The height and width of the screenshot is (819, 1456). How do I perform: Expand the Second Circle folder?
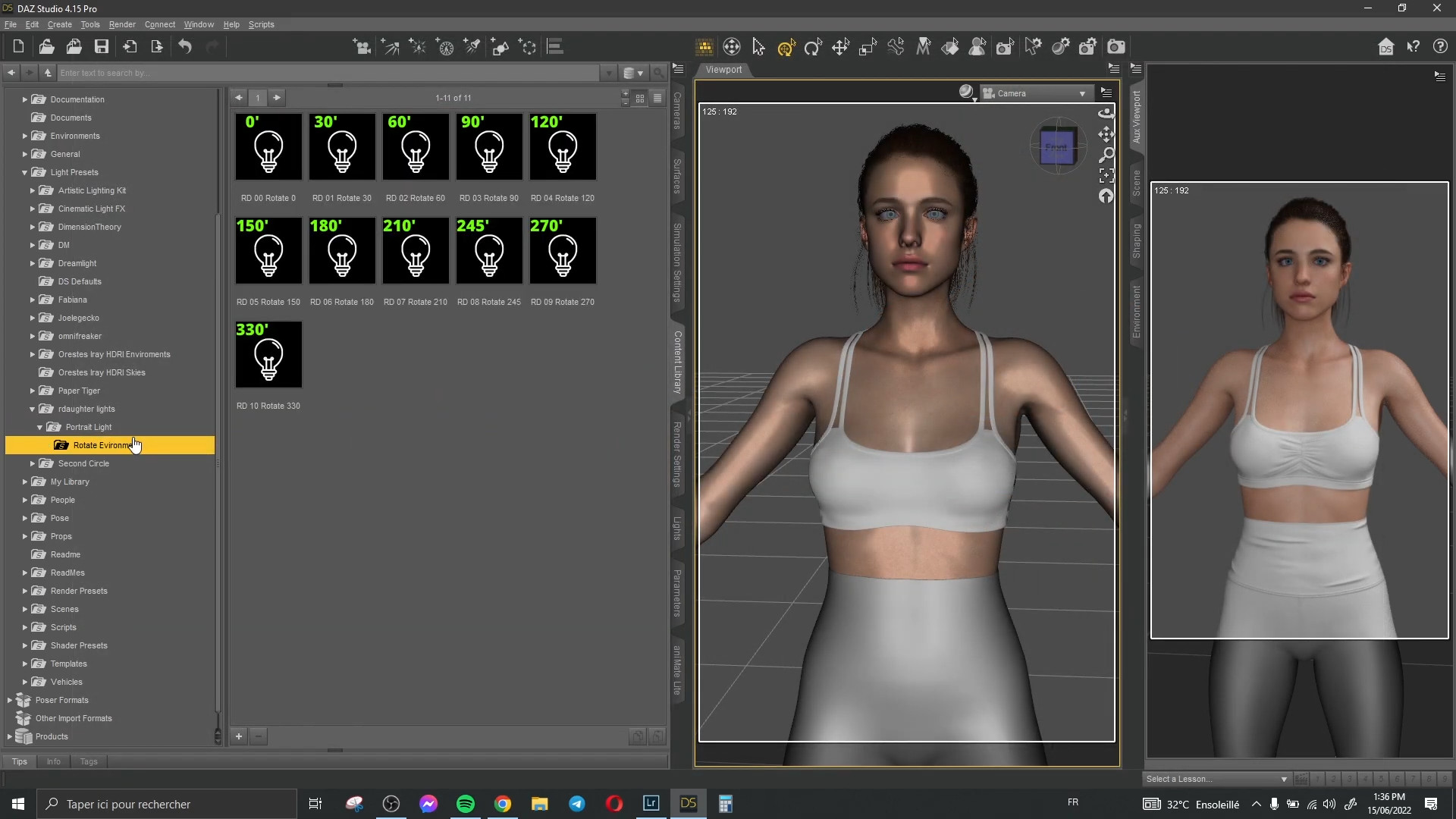(x=33, y=463)
